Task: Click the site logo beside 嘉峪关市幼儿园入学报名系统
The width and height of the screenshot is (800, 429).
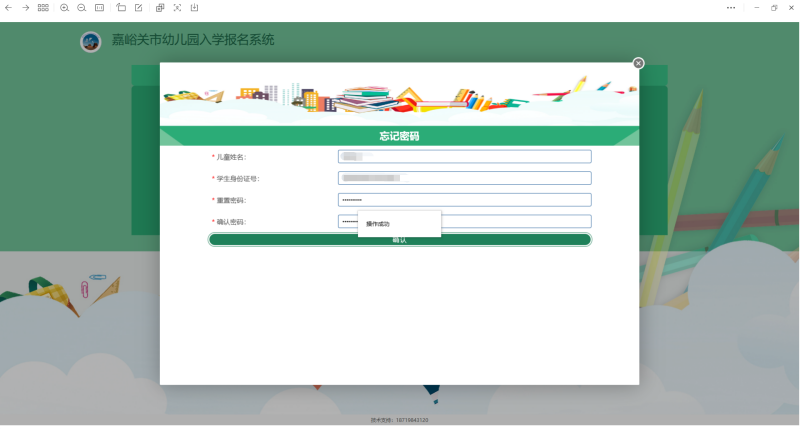Action: click(91, 41)
